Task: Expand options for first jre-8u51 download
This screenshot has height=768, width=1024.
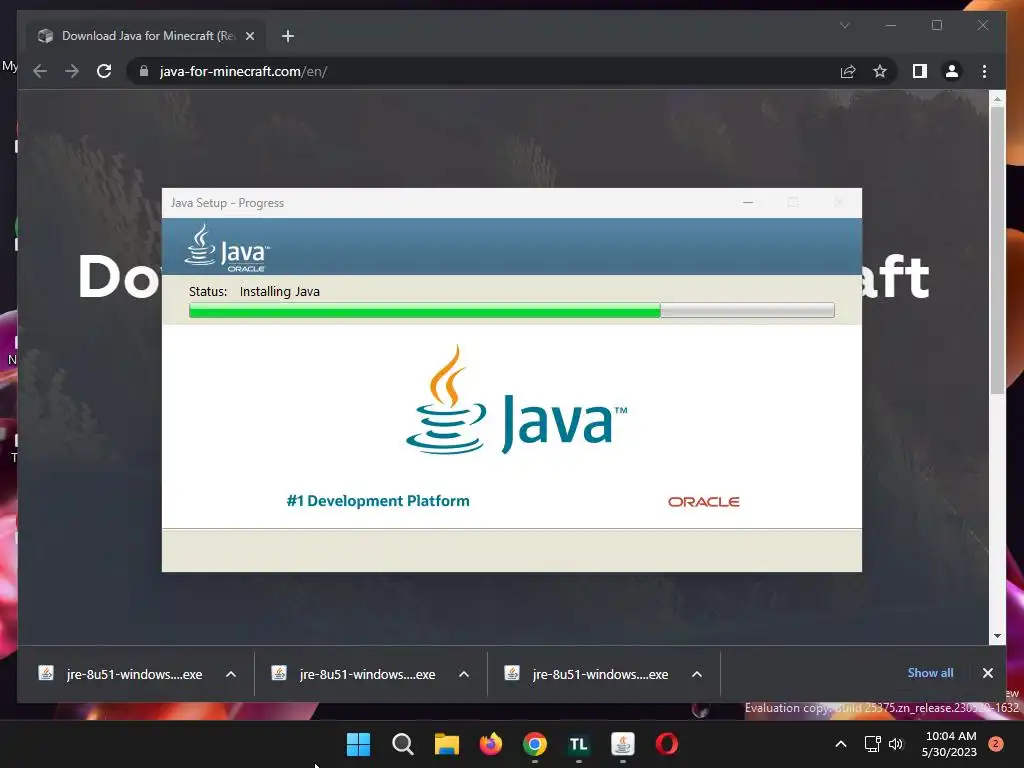Action: click(231, 674)
